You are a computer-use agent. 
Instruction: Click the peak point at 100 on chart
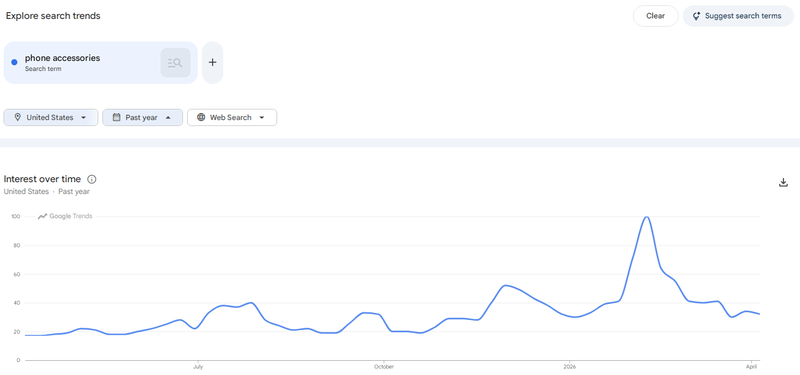pos(647,217)
